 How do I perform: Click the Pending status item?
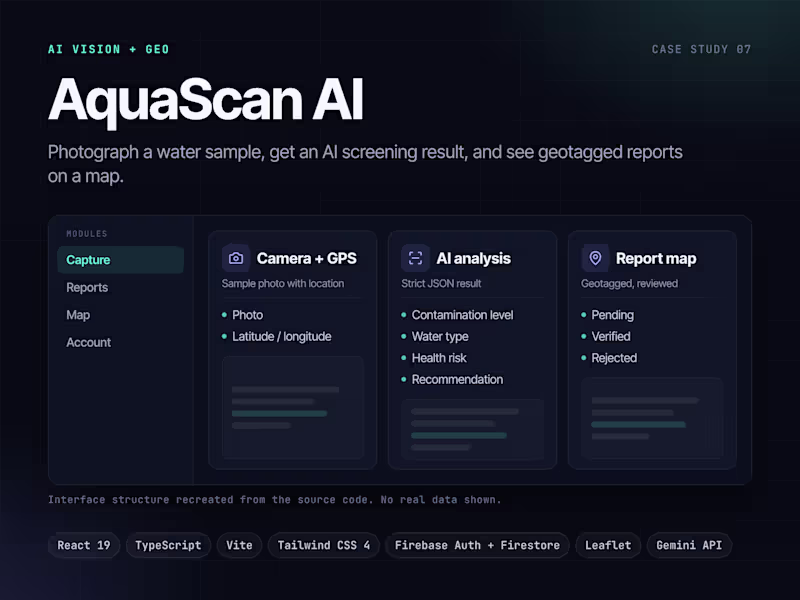pos(612,315)
